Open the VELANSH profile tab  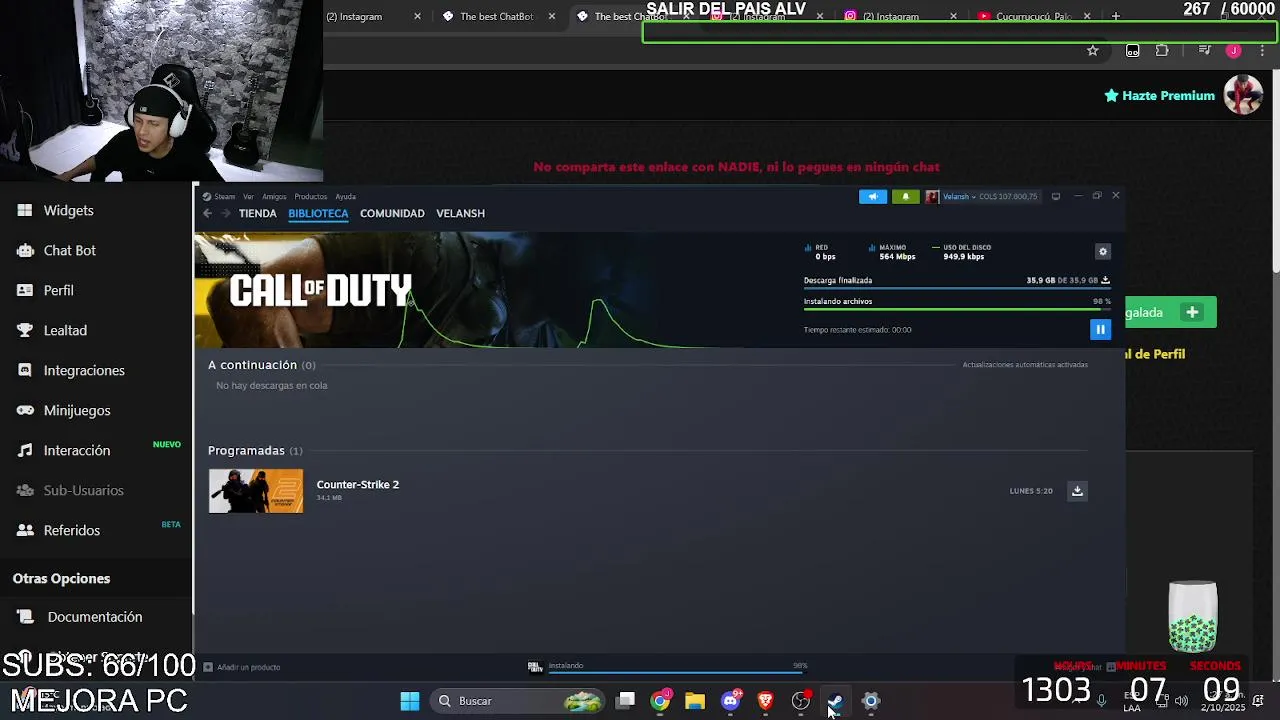pos(460,213)
